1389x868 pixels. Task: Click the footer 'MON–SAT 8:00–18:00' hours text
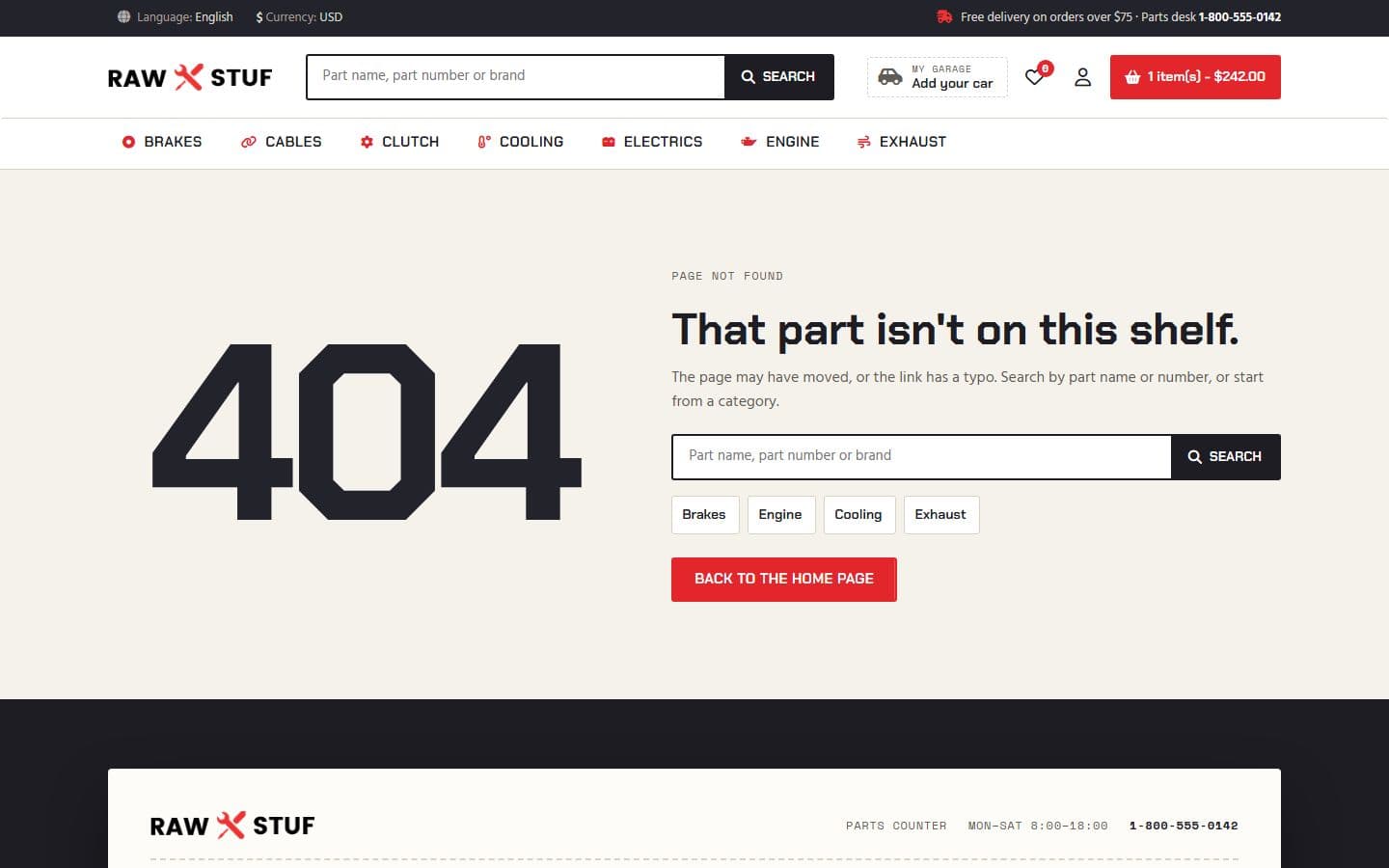click(1038, 826)
